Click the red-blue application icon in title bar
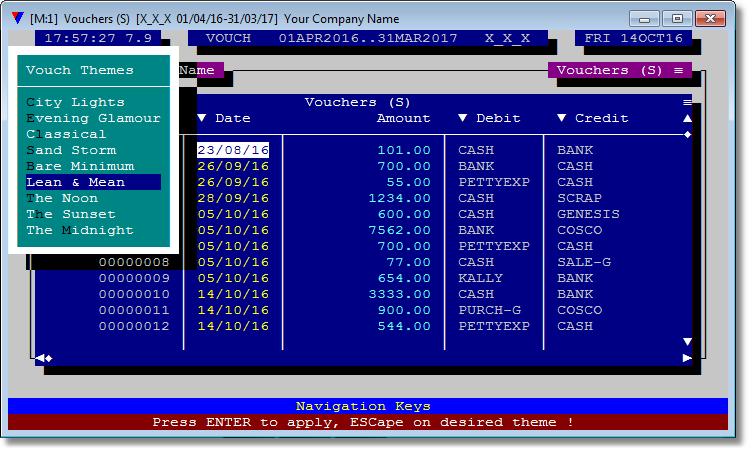This screenshot has height=450, width=748. click(x=18, y=18)
